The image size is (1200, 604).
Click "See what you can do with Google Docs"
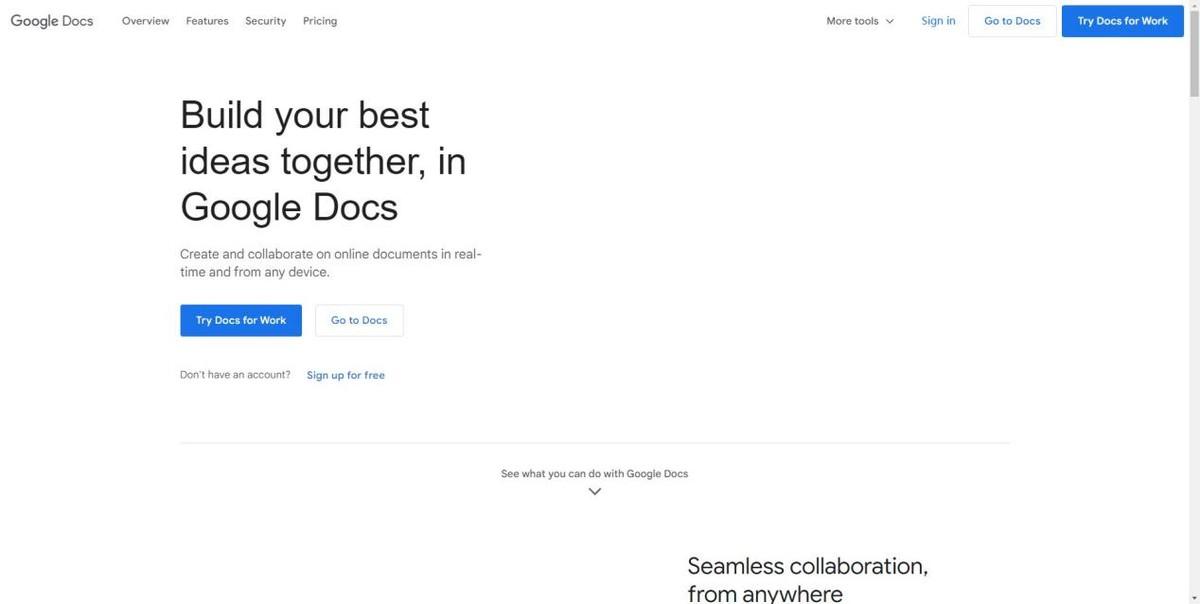click(x=594, y=473)
